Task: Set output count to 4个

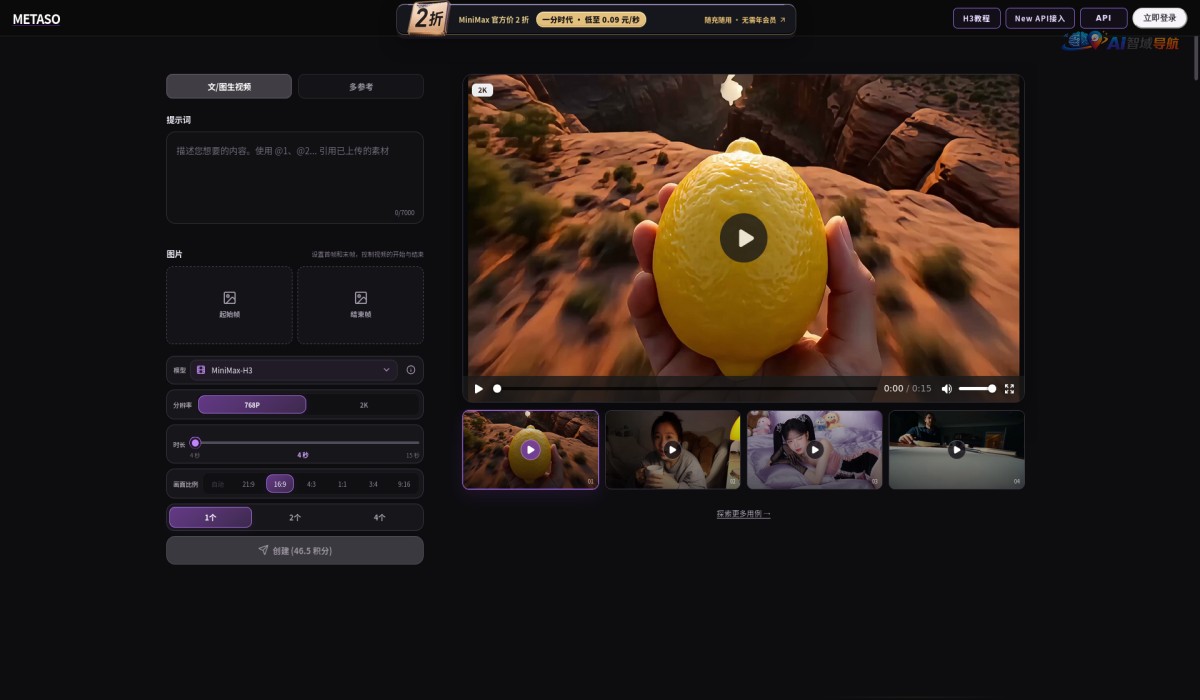Action: pyautogui.click(x=380, y=518)
